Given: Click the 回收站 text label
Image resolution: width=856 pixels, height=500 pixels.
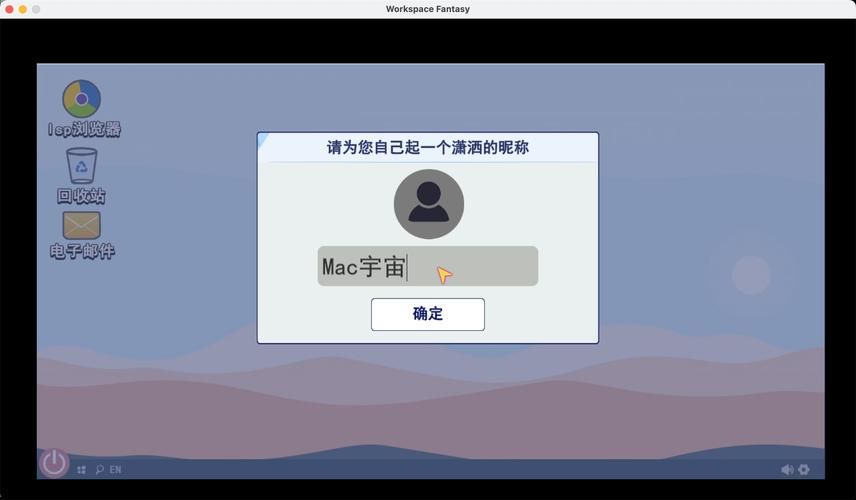Looking at the screenshot, I should click(81, 196).
